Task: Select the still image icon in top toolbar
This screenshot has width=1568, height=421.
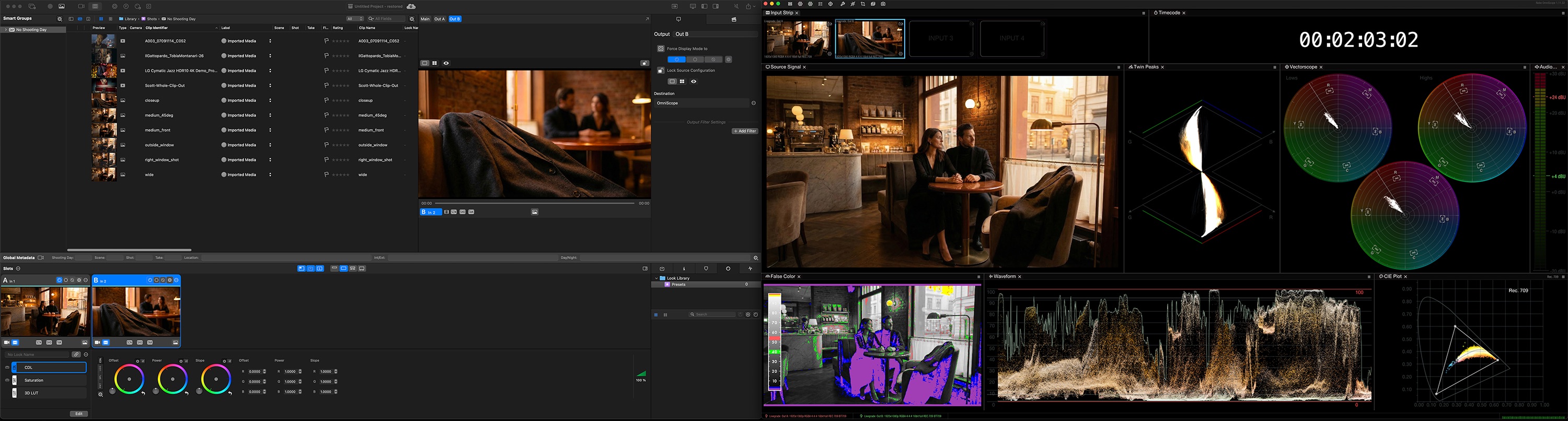Action: tap(62, 6)
